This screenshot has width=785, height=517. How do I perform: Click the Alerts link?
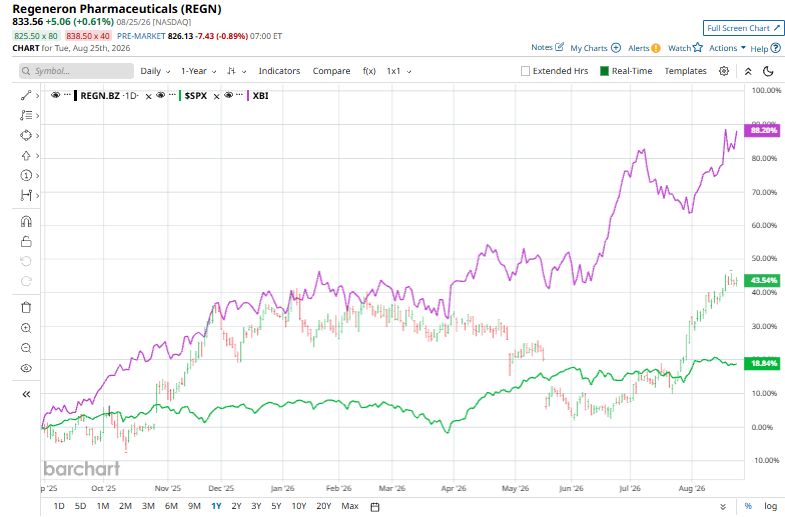(638, 48)
